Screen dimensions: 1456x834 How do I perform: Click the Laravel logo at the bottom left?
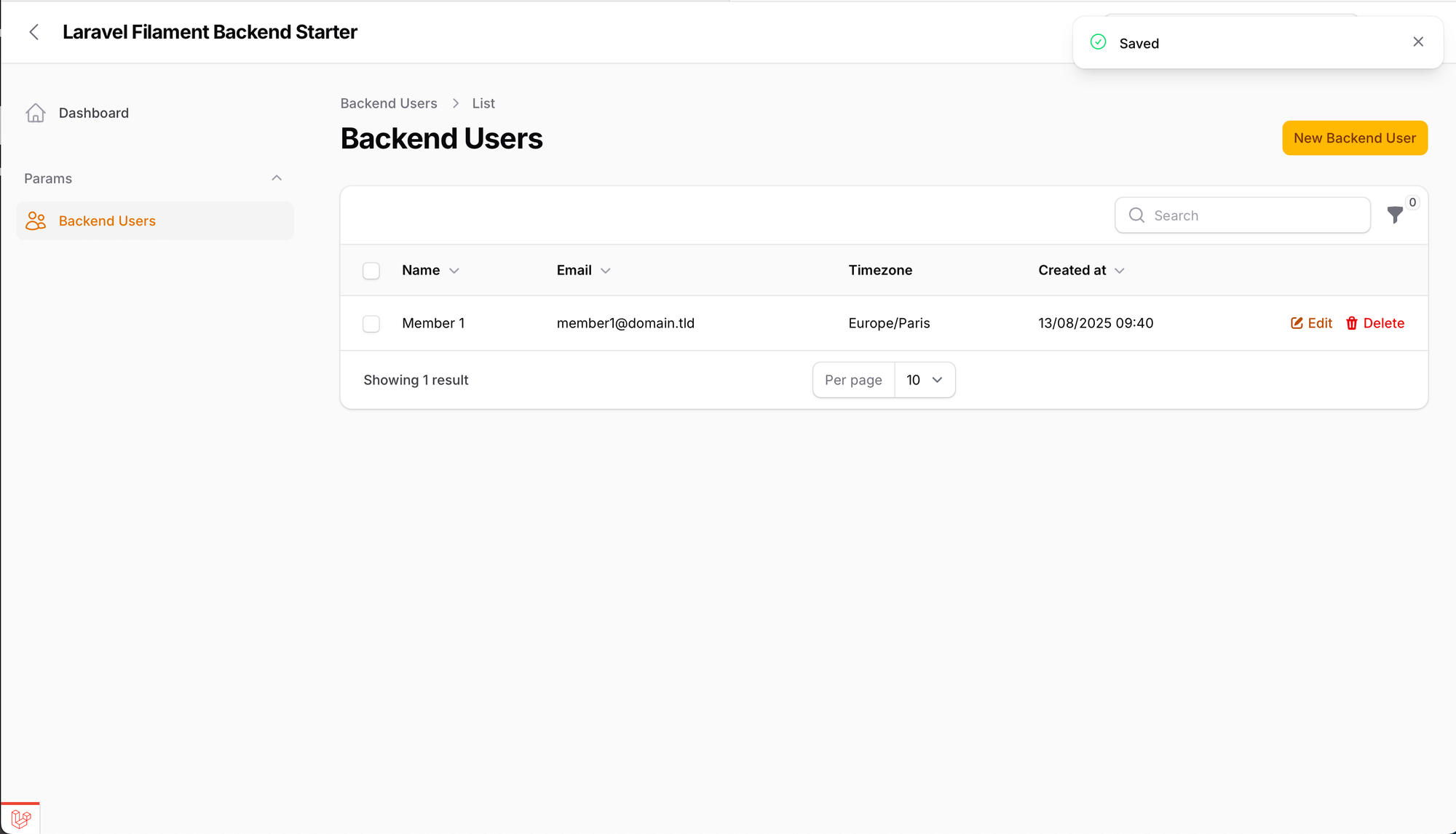pyautogui.click(x=20, y=818)
